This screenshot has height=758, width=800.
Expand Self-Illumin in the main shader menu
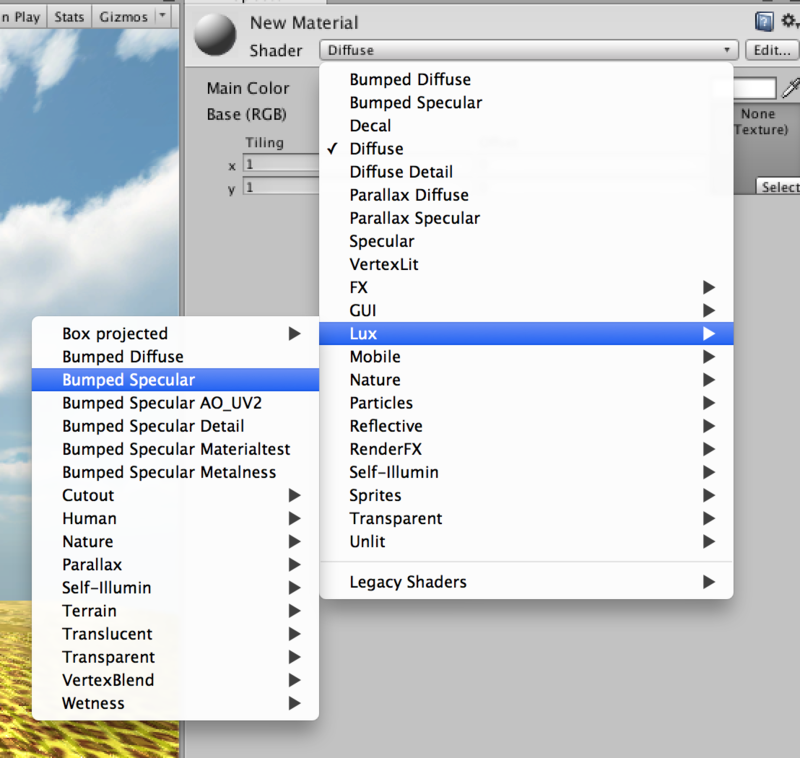pos(526,472)
